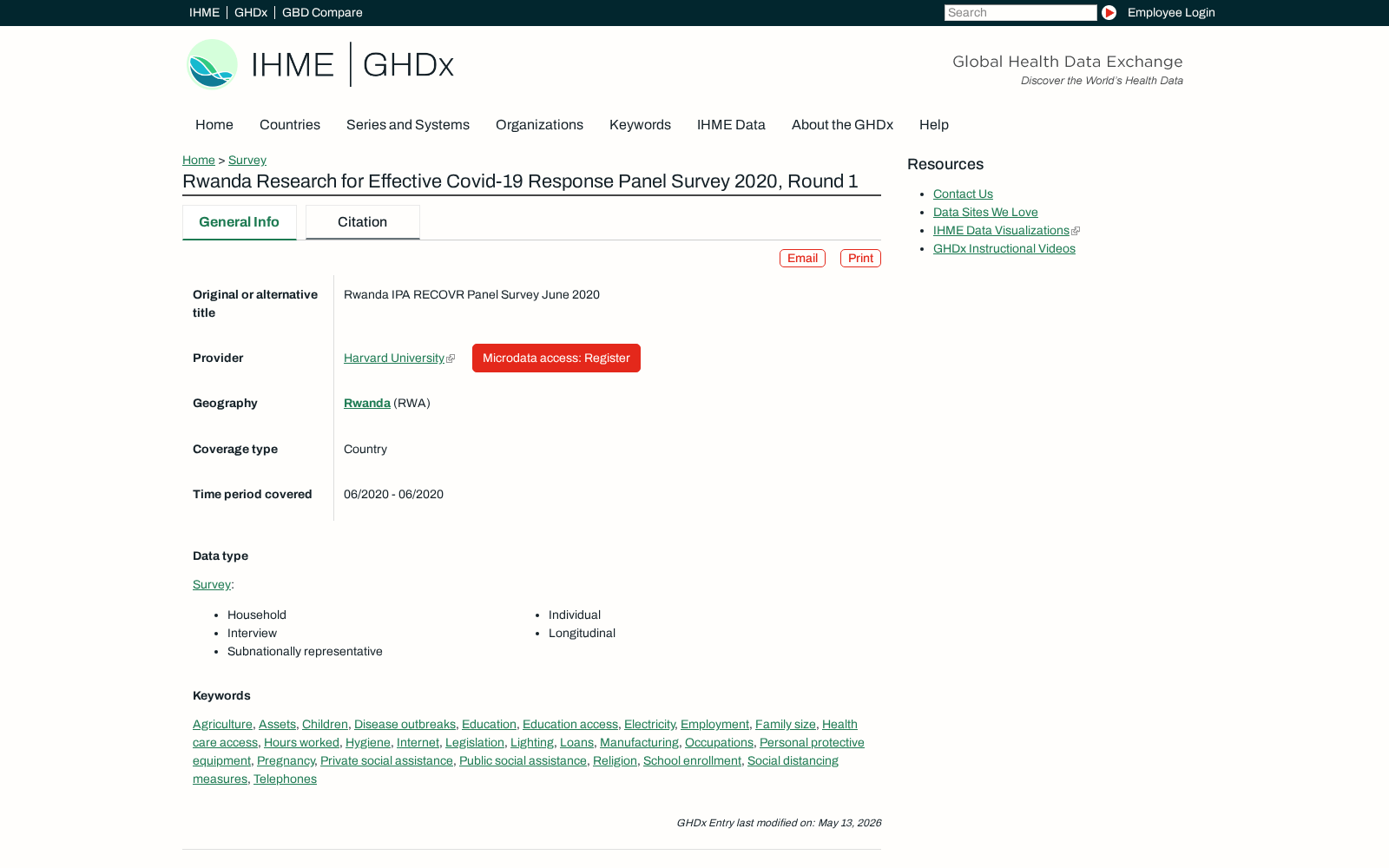Click the Private social assistance keyword
This screenshot has height=868, width=1389.
tap(386, 761)
